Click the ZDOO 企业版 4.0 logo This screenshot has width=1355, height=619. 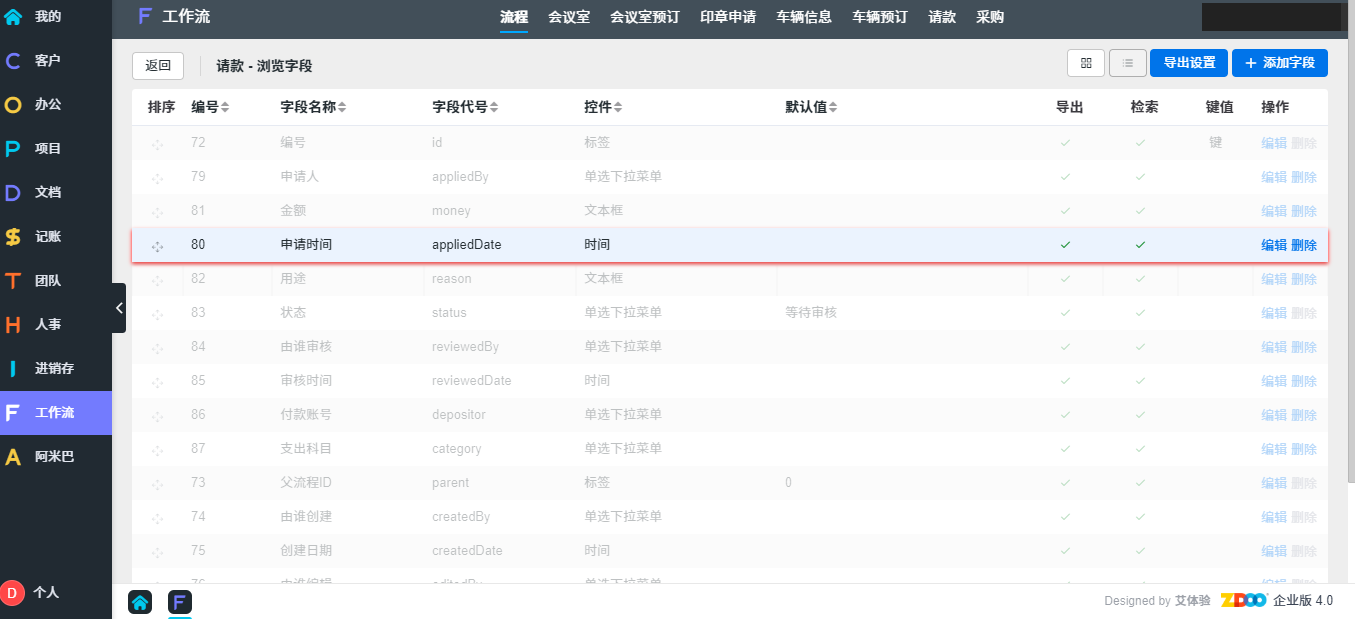(1277, 600)
